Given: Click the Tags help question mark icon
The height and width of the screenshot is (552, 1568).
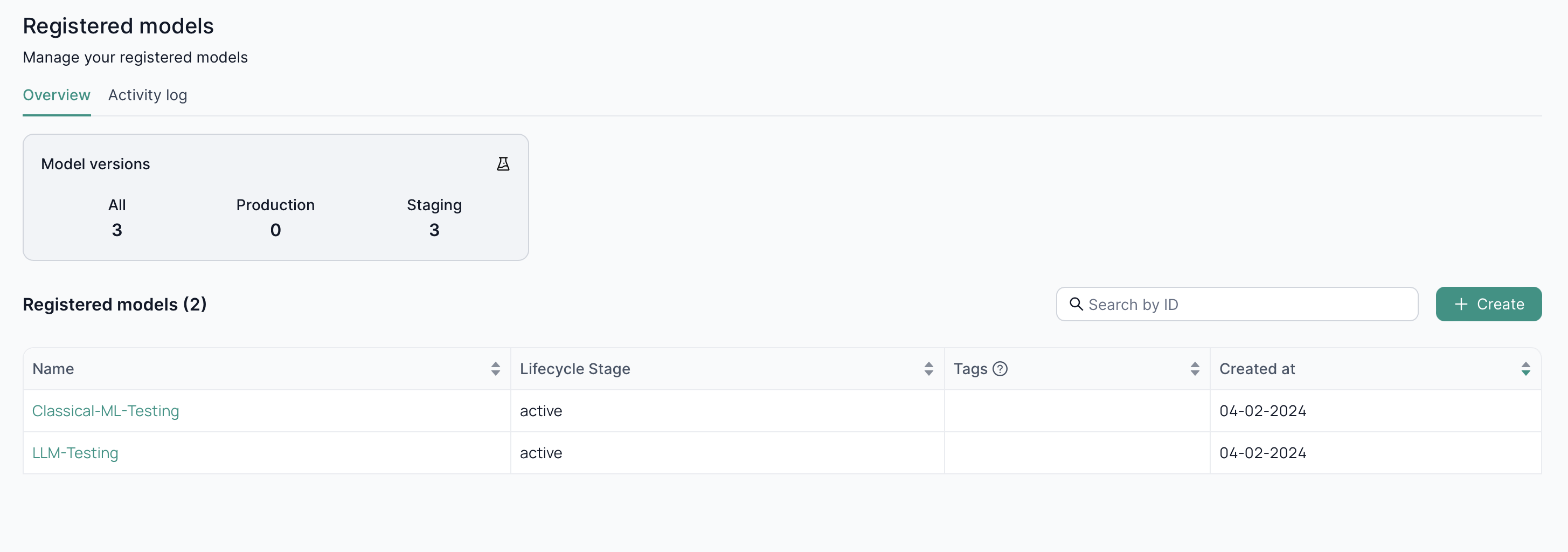Looking at the screenshot, I should coord(1000,369).
